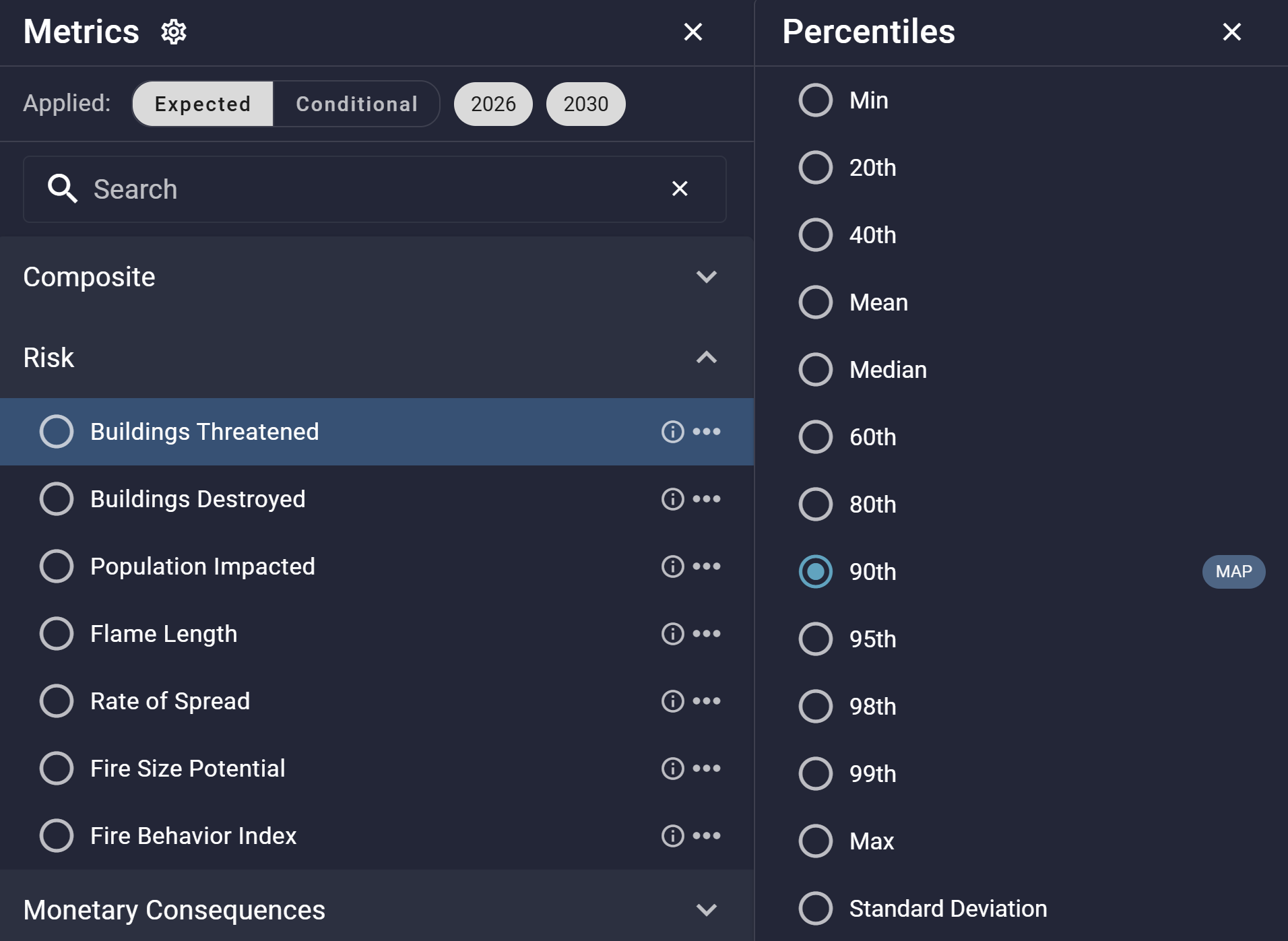Choose the 95th percentile radio
The height and width of the screenshot is (941, 1288).
(816, 639)
